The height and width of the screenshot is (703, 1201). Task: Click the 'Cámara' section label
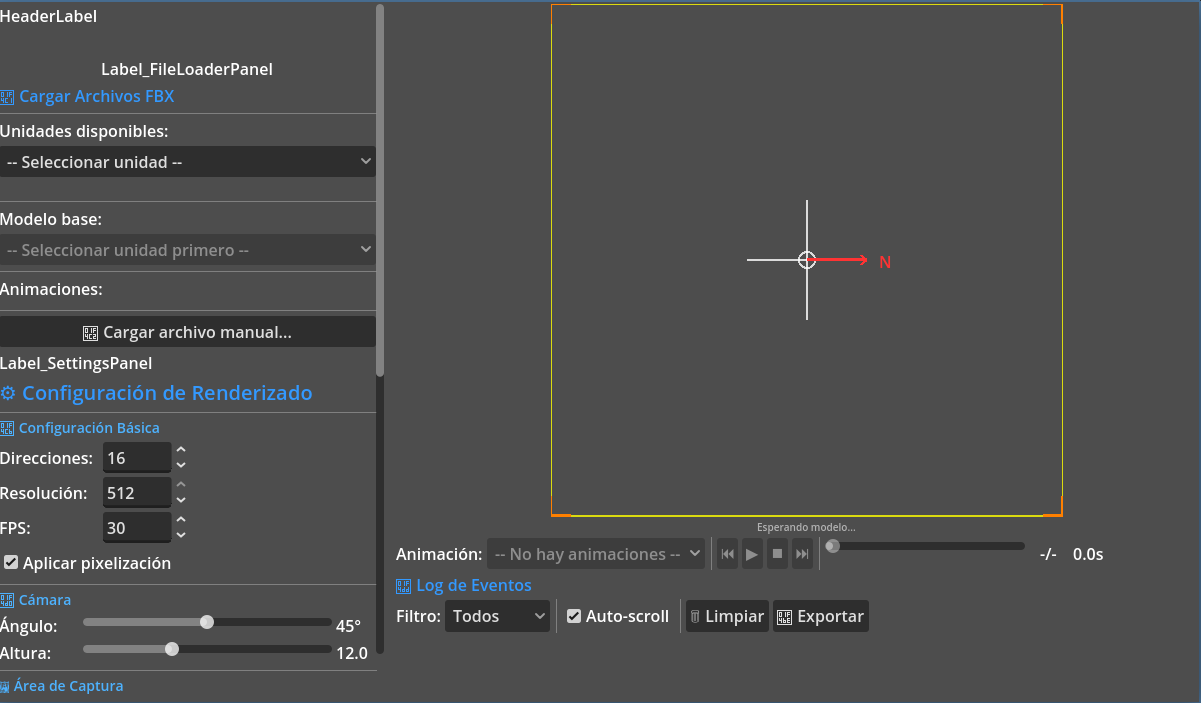click(45, 600)
